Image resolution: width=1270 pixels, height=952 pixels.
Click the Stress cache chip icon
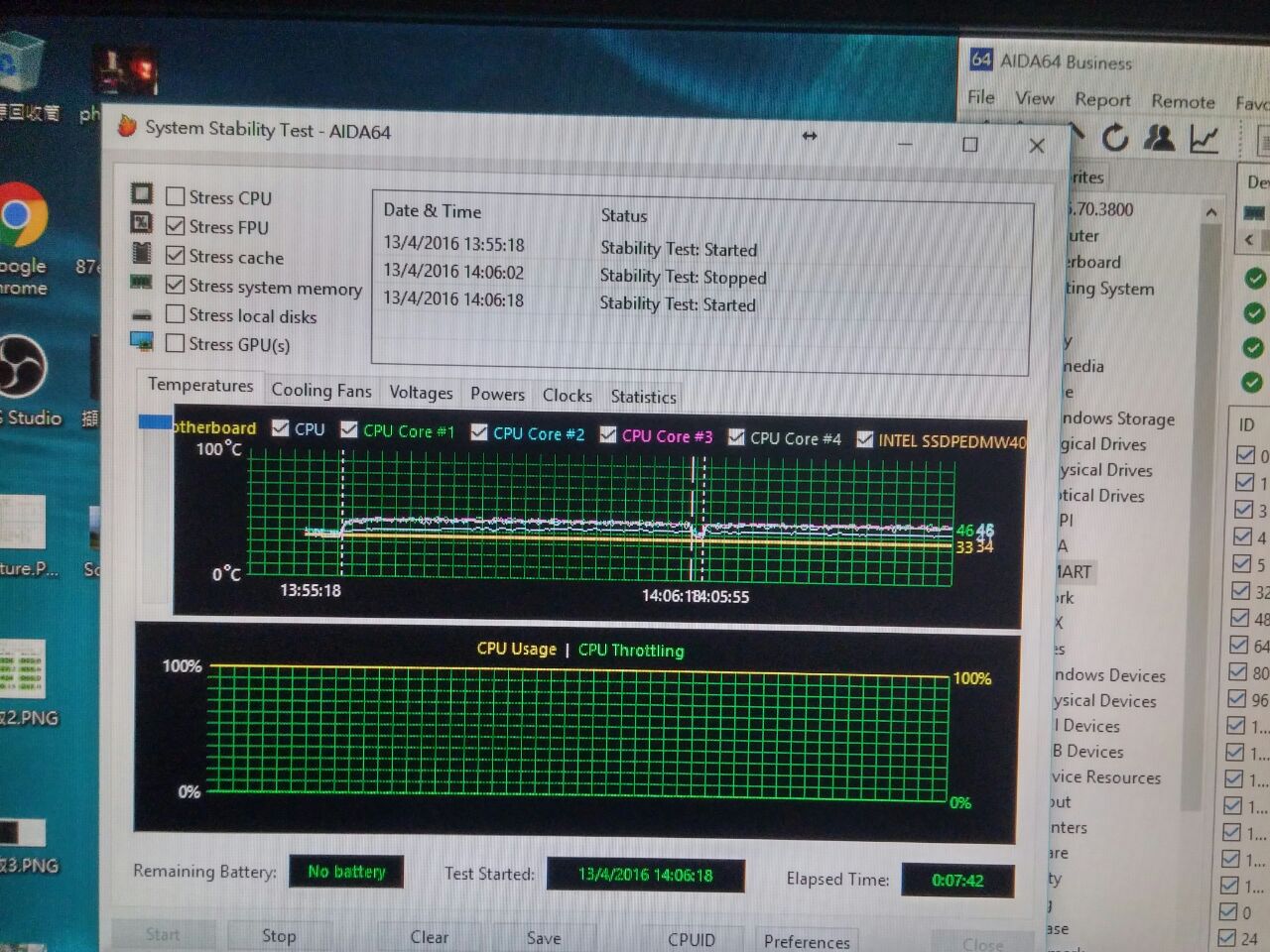point(142,252)
